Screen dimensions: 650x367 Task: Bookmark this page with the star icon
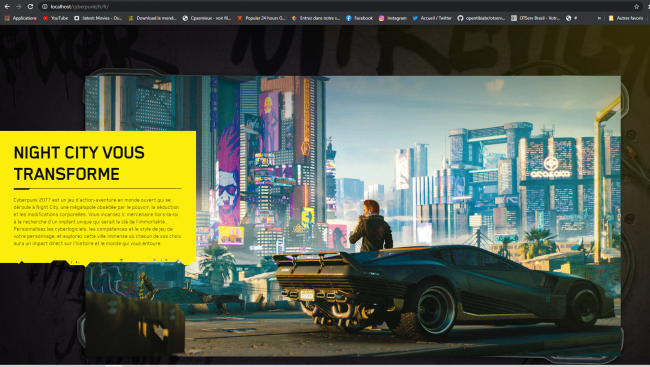point(636,7)
